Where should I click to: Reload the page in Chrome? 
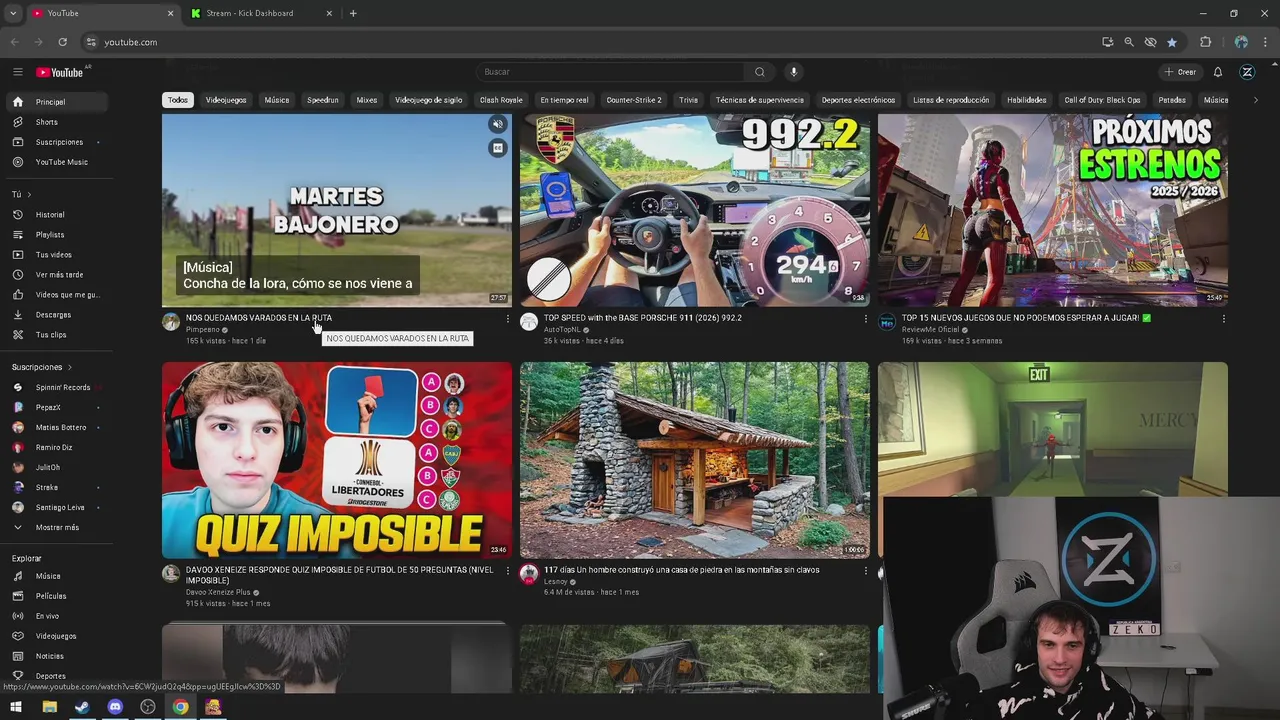(x=62, y=42)
